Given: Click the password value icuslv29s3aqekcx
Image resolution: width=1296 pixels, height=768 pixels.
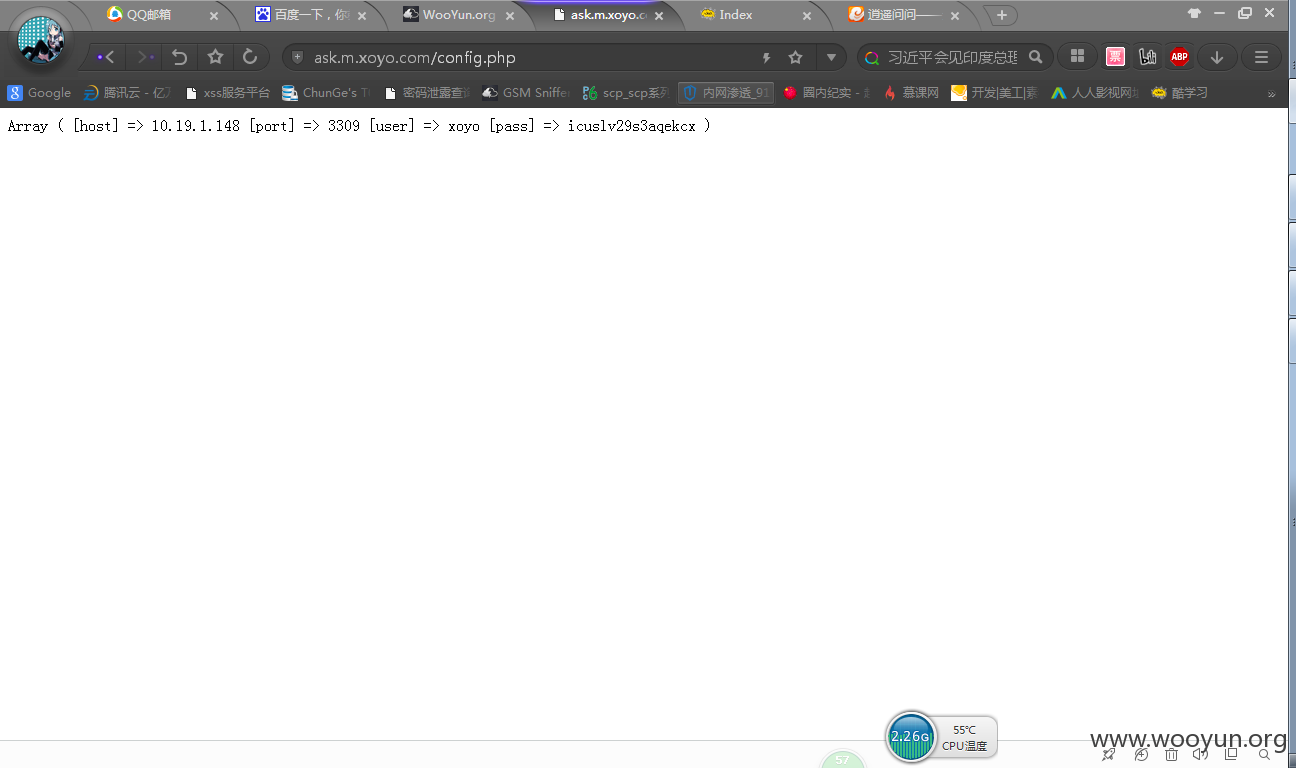Looking at the screenshot, I should [631, 126].
